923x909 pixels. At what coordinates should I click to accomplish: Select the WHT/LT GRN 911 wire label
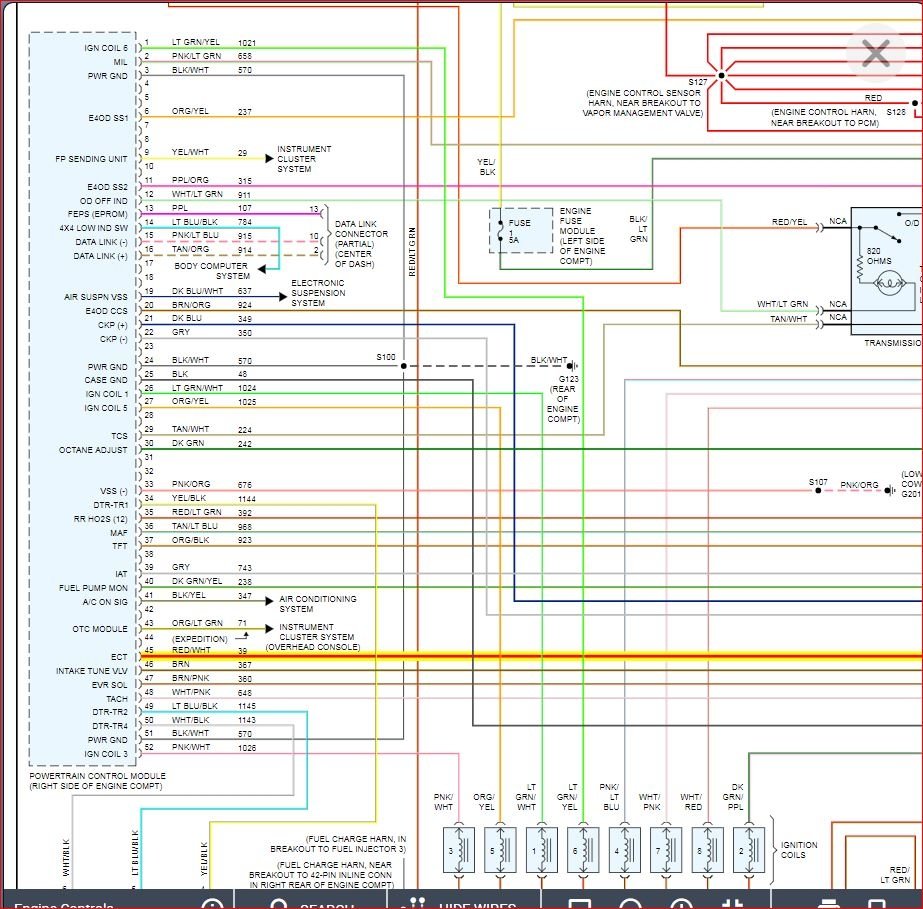(x=211, y=194)
